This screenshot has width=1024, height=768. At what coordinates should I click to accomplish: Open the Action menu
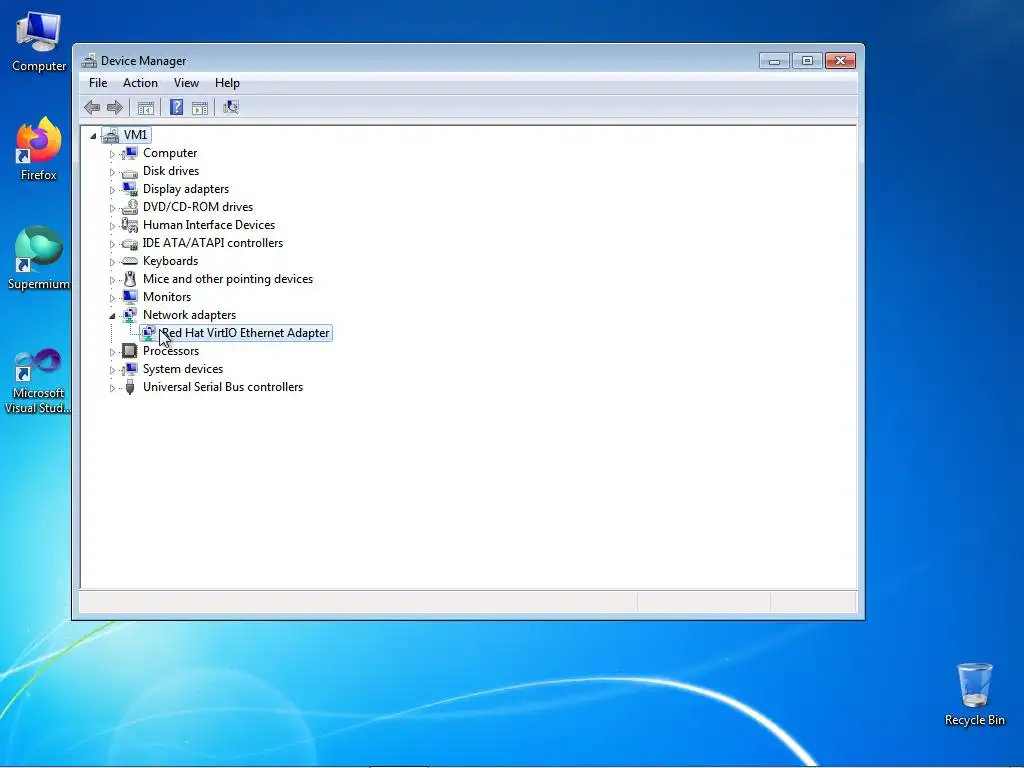point(140,83)
